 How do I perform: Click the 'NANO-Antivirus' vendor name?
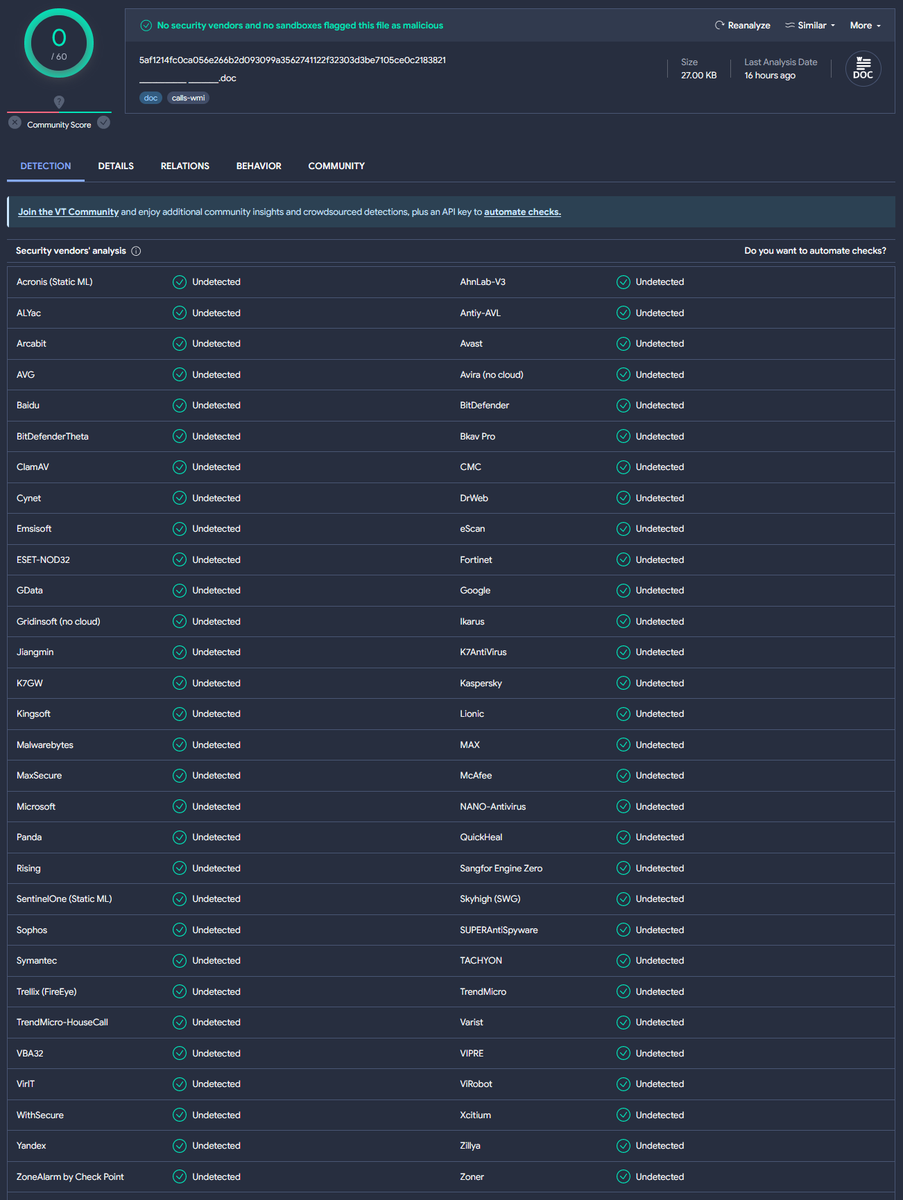493,806
